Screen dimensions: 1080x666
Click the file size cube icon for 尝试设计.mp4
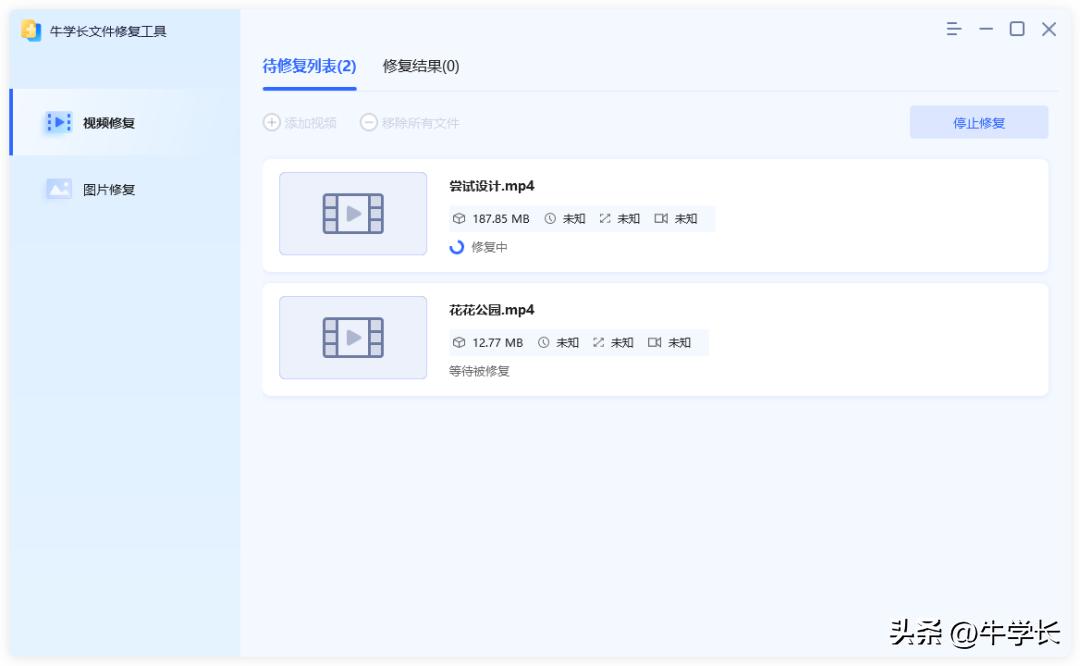459,218
